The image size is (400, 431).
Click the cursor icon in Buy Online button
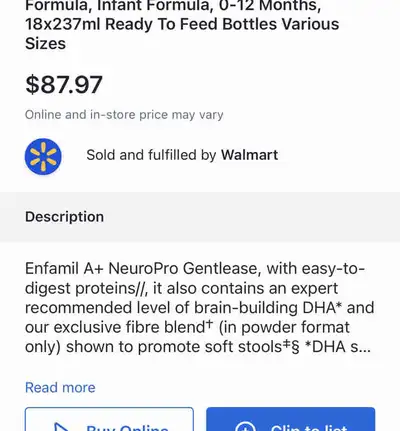point(62,428)
